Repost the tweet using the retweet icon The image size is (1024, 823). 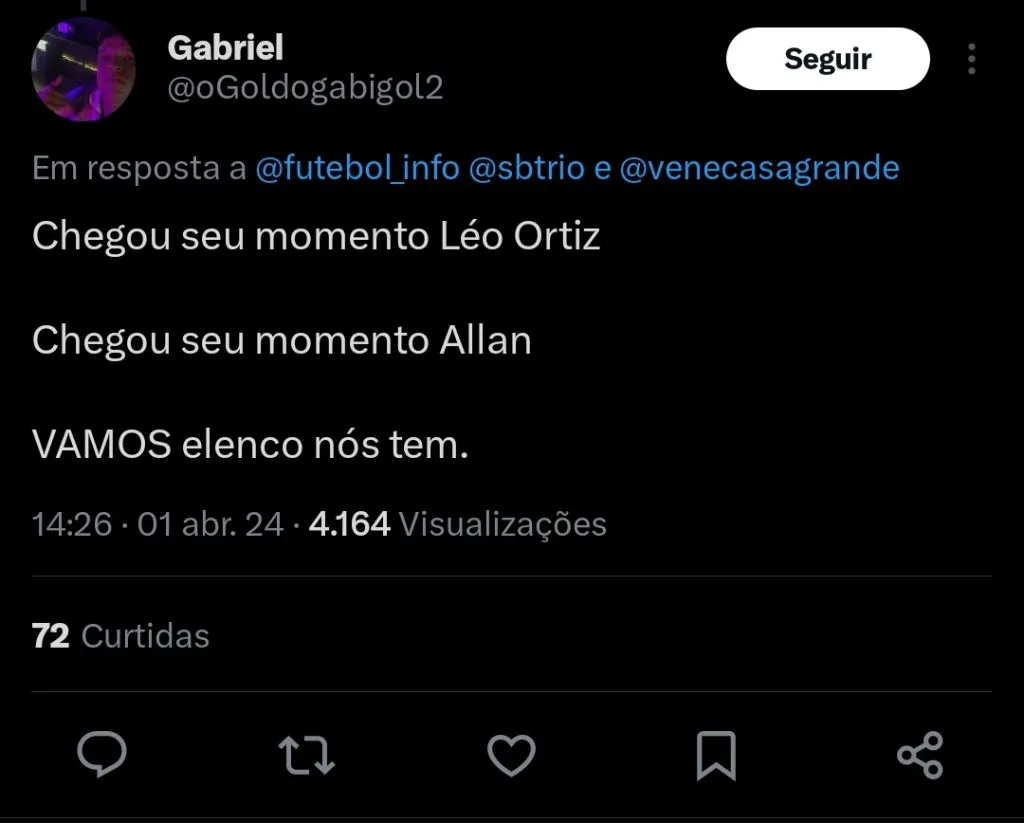tap(306, 755)
